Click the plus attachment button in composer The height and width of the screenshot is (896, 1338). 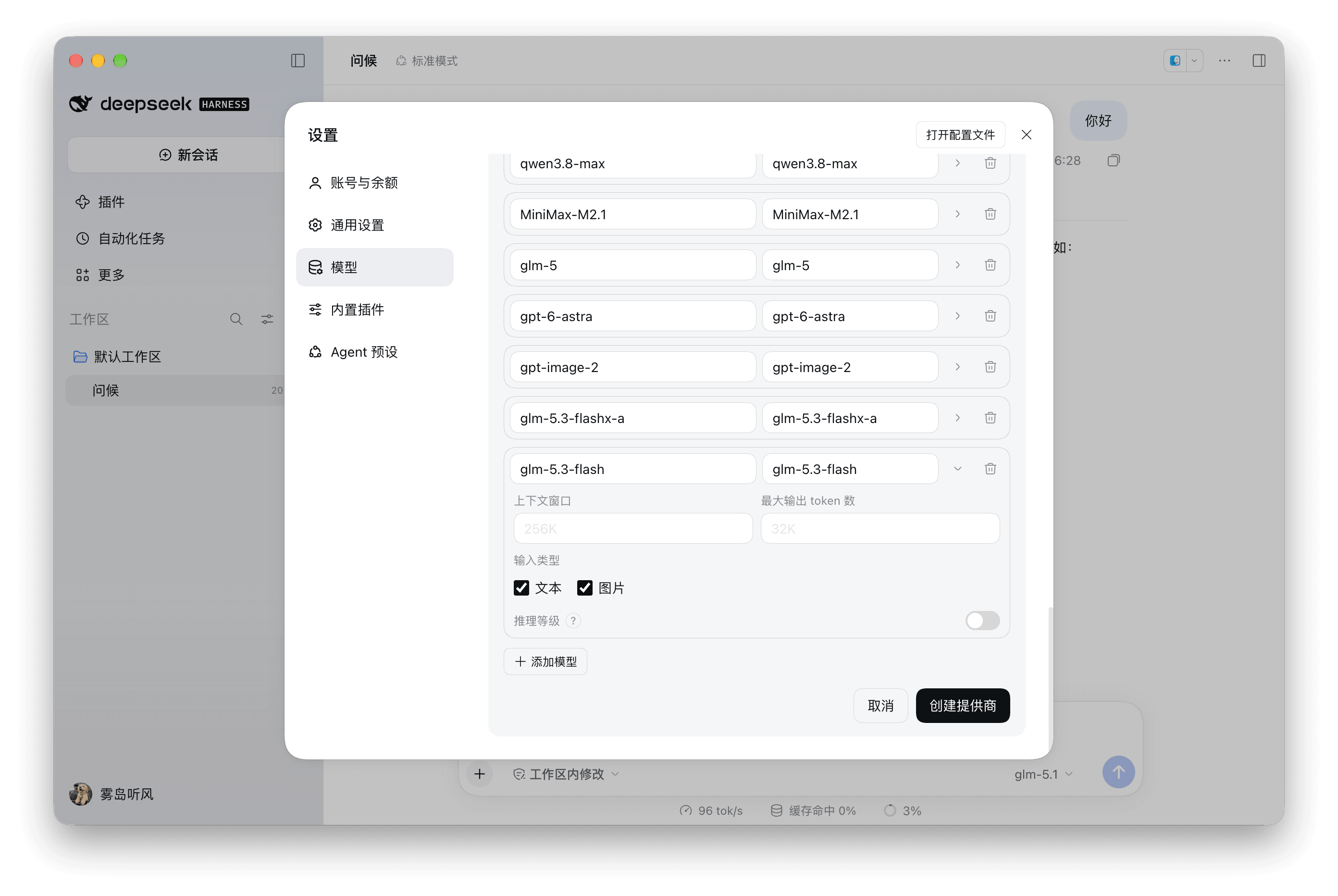[x=479, y=774]
